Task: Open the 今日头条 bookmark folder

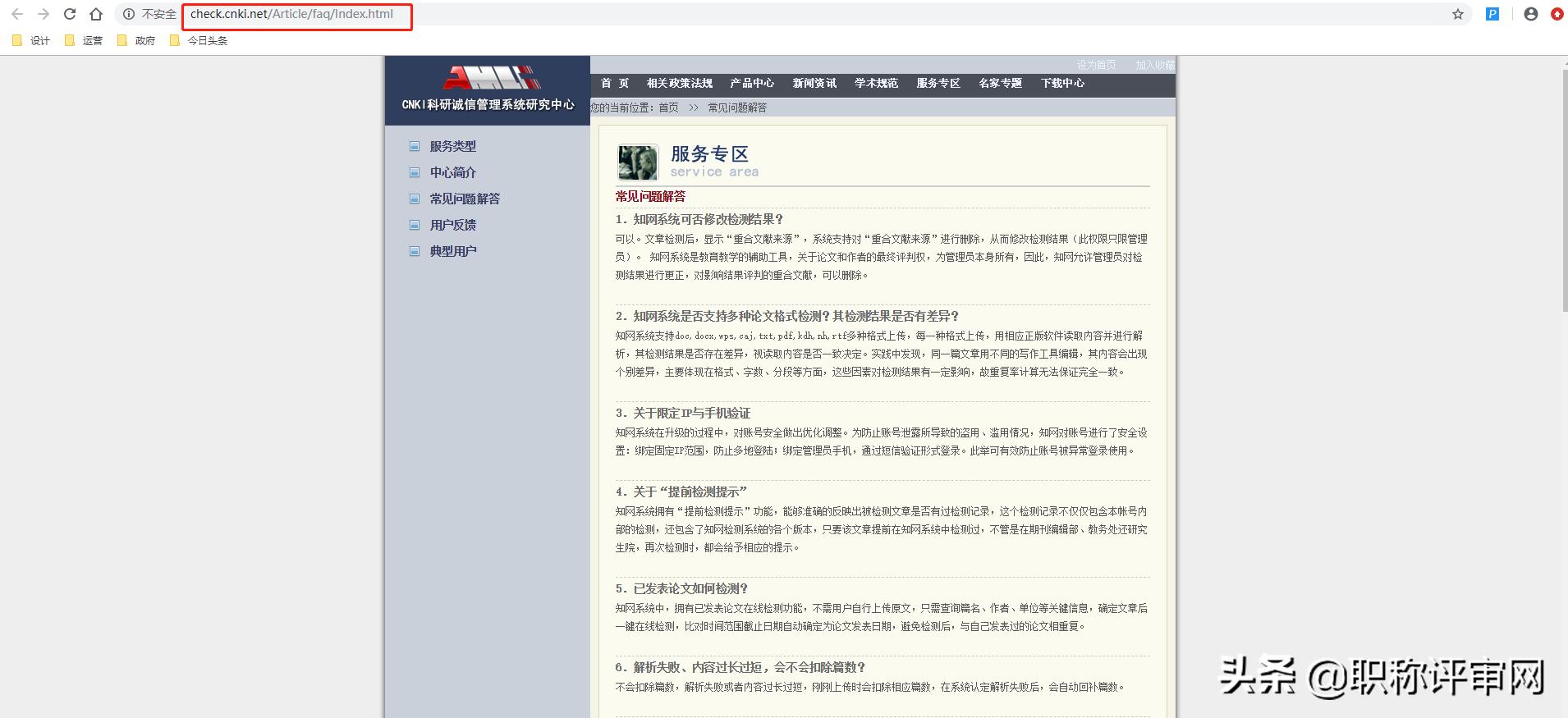Action: [x=199, y=40]
